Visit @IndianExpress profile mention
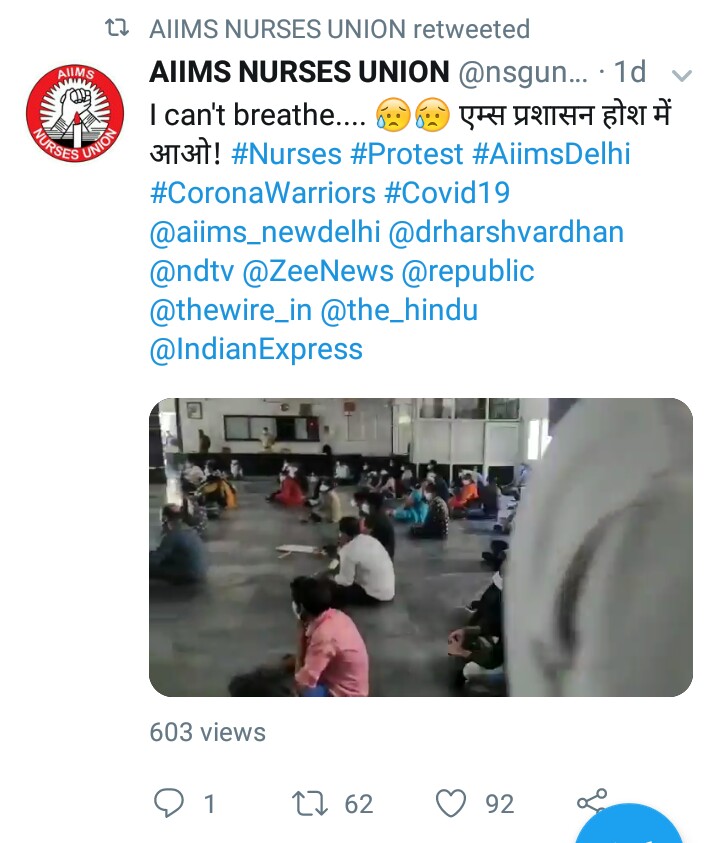This screenshot has width=713, height=843. click(256, 349)
